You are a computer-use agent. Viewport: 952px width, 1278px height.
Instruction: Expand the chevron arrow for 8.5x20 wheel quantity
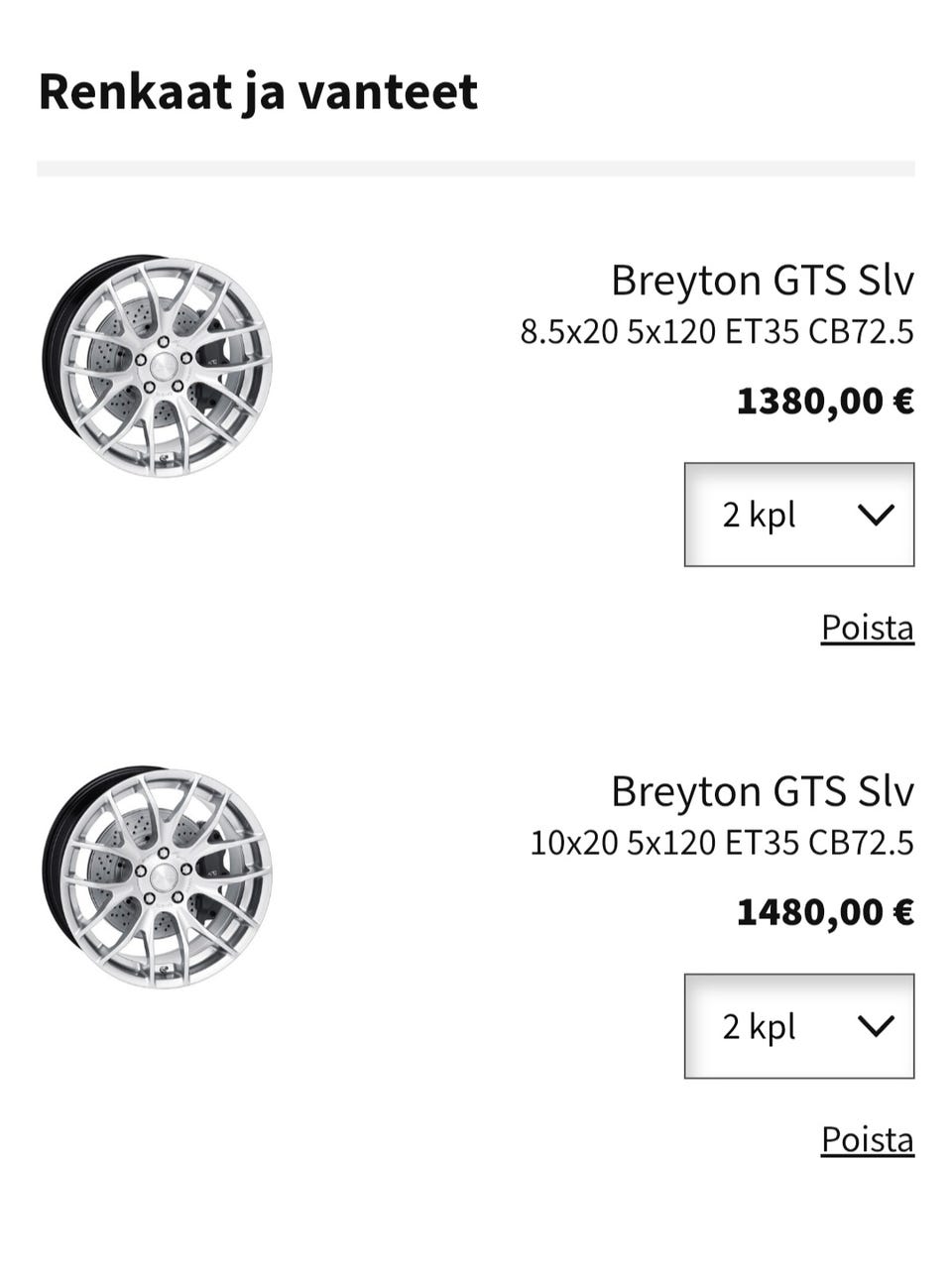click(876, 515)
